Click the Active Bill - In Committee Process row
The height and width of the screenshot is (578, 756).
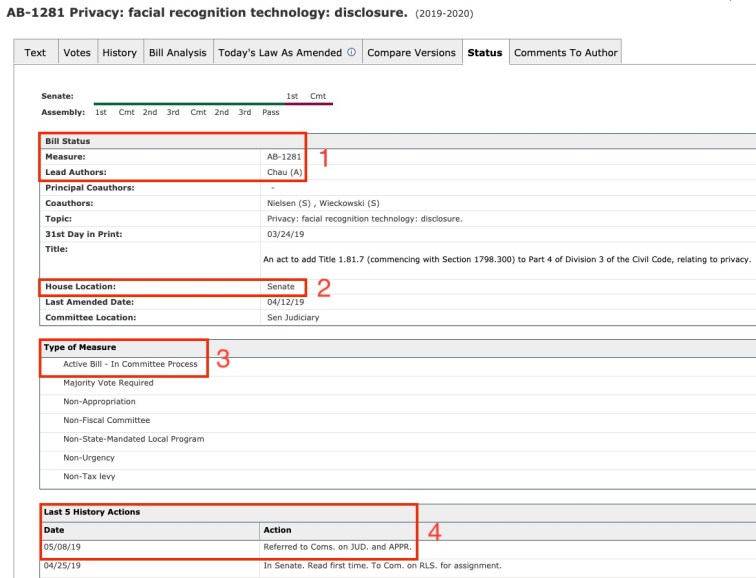pos(130,364)
